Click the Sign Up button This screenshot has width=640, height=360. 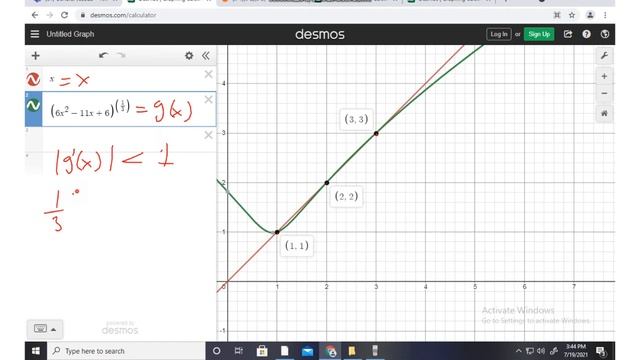click(539, 34)
